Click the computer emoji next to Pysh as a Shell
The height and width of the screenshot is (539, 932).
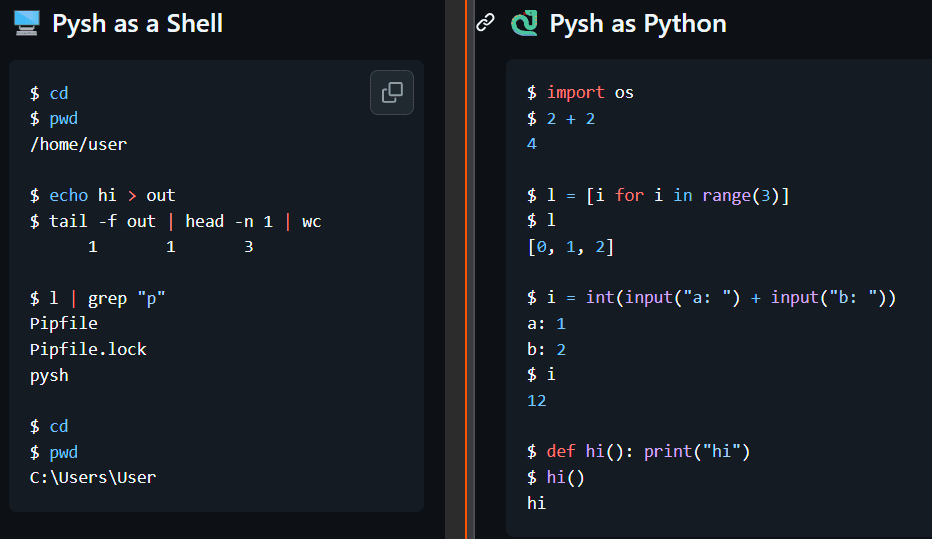click(26, 23)
